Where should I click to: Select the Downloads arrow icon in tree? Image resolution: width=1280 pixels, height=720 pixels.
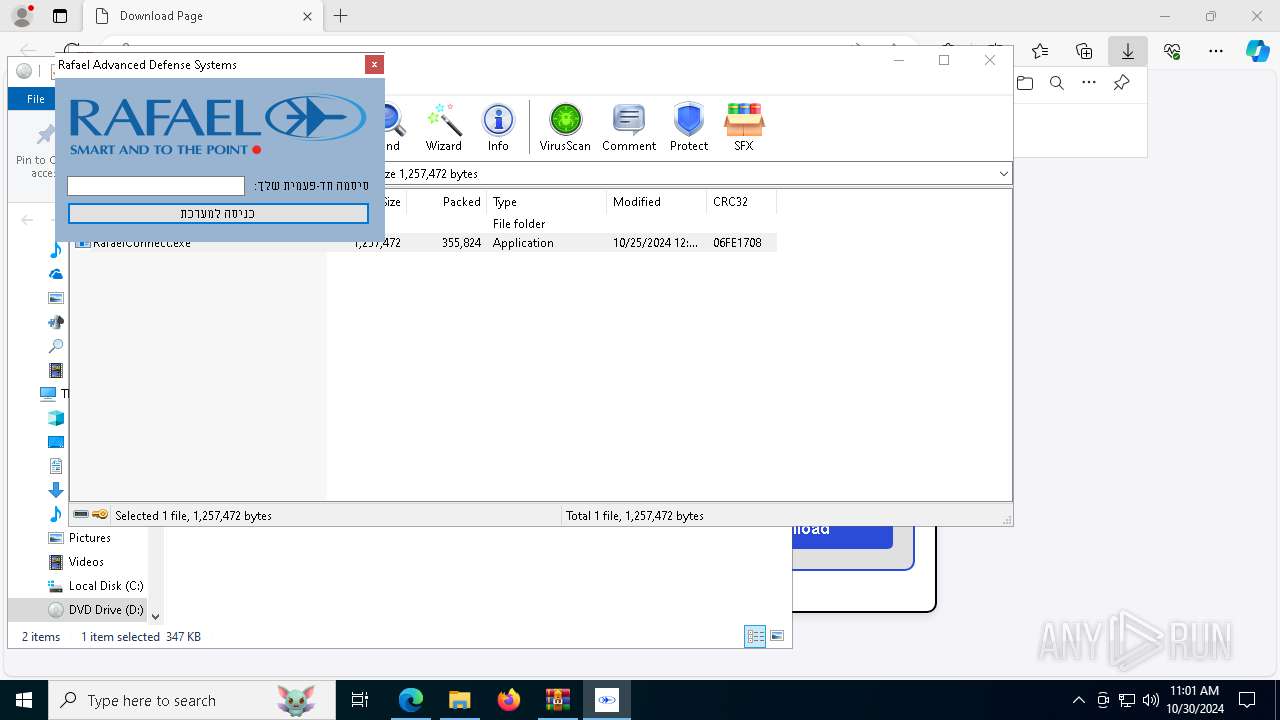pos(56,490)
